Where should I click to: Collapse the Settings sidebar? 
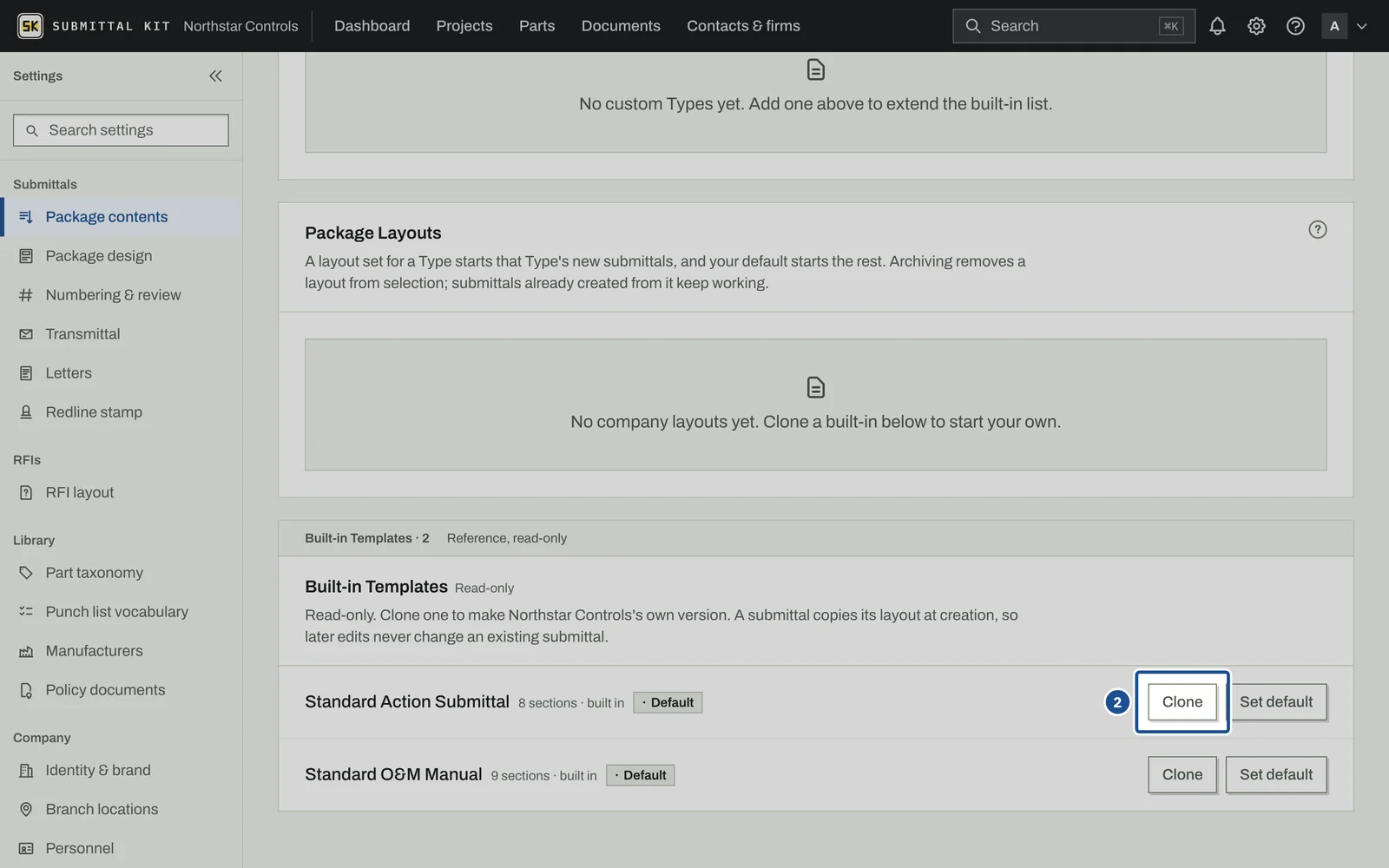coord(215,76)
